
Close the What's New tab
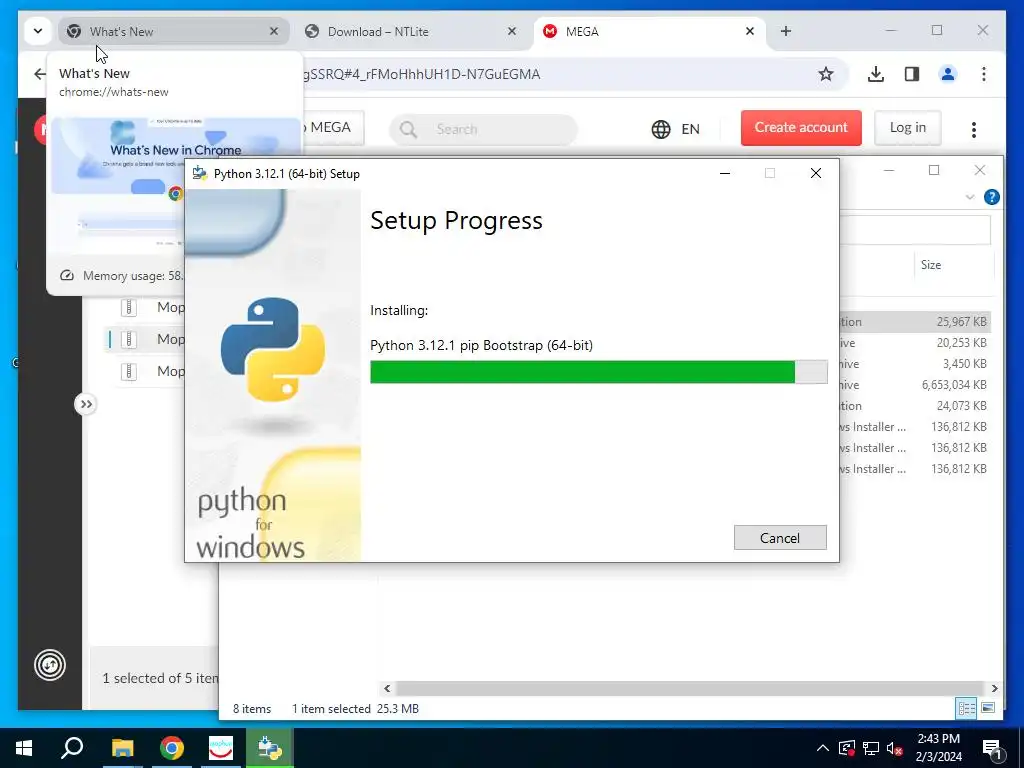pos(274,31)
